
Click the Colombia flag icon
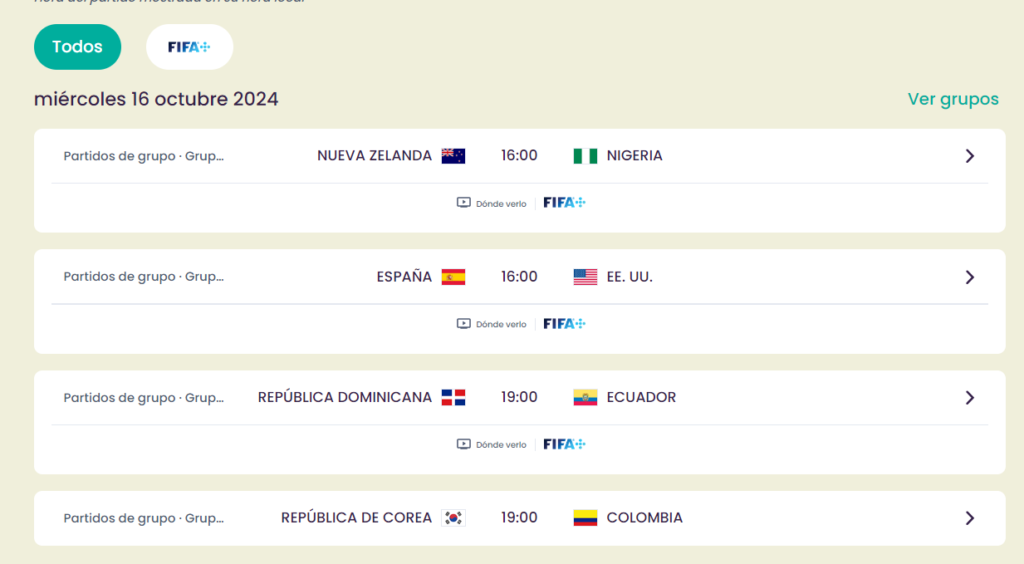coord(585,518)
